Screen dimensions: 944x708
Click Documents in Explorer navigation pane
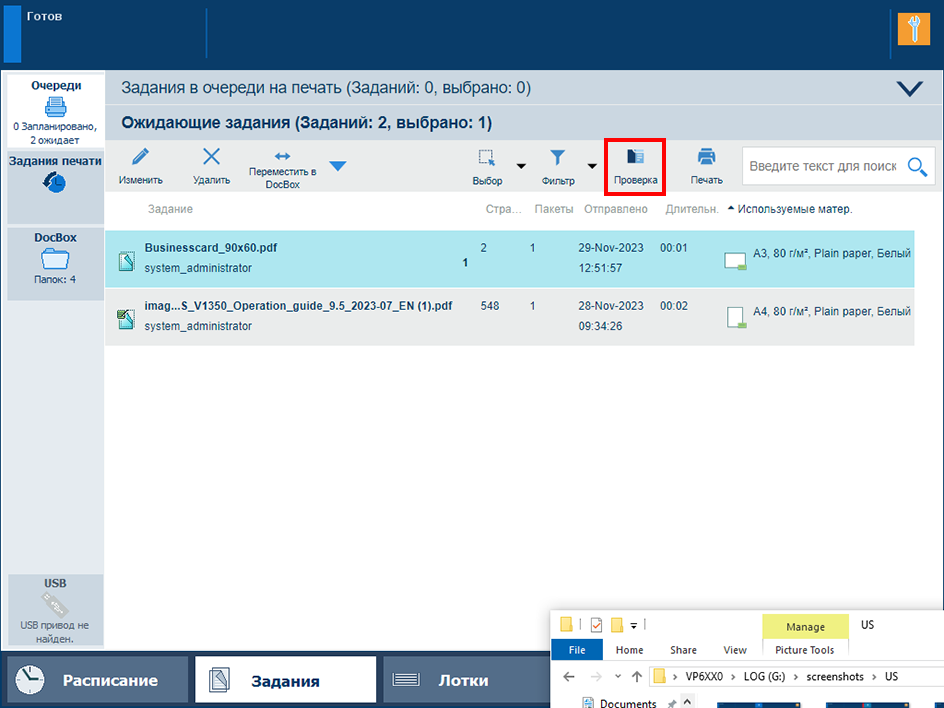627,703
